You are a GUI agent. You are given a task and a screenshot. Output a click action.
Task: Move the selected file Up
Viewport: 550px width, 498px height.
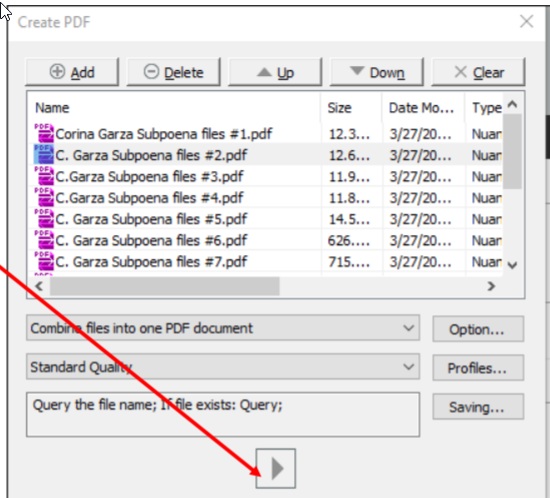275,72
